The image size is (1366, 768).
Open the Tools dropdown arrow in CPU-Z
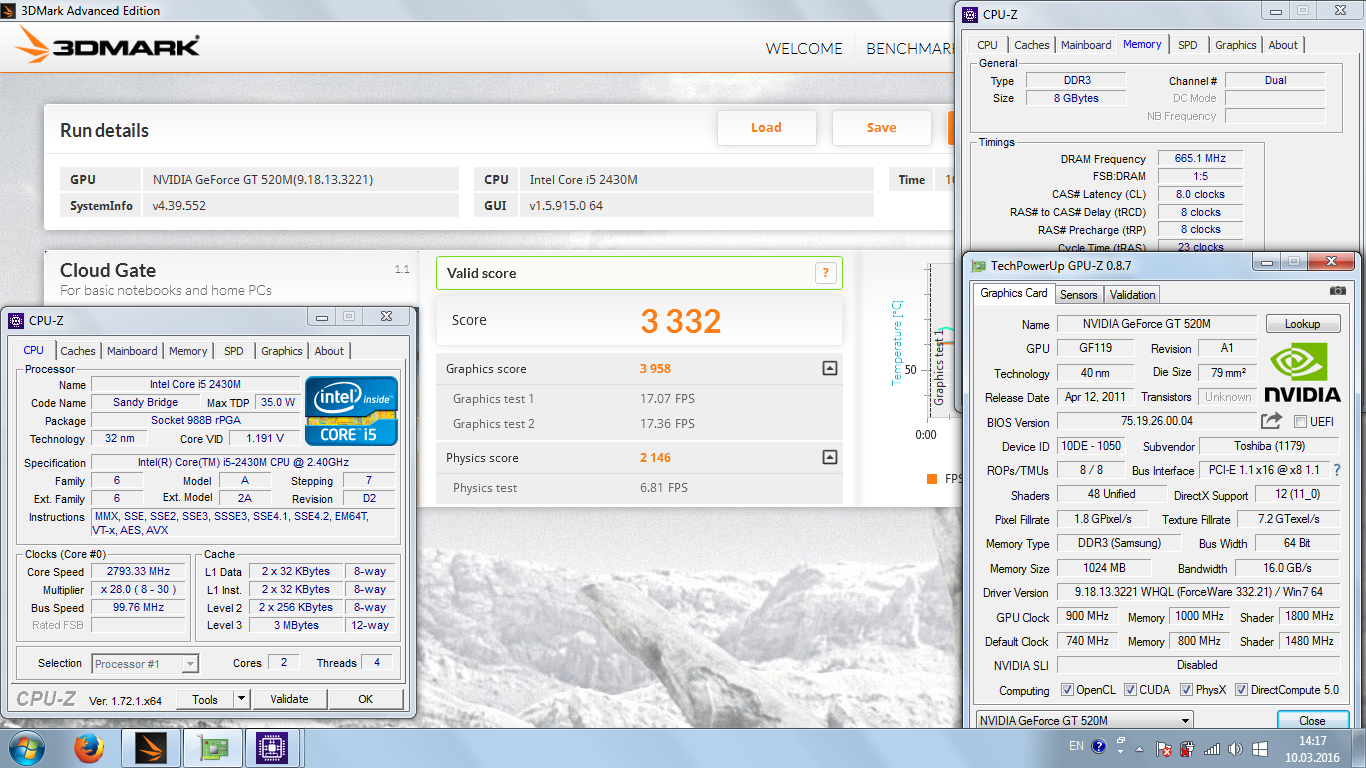pyautogui.click(x=241, y=699)
